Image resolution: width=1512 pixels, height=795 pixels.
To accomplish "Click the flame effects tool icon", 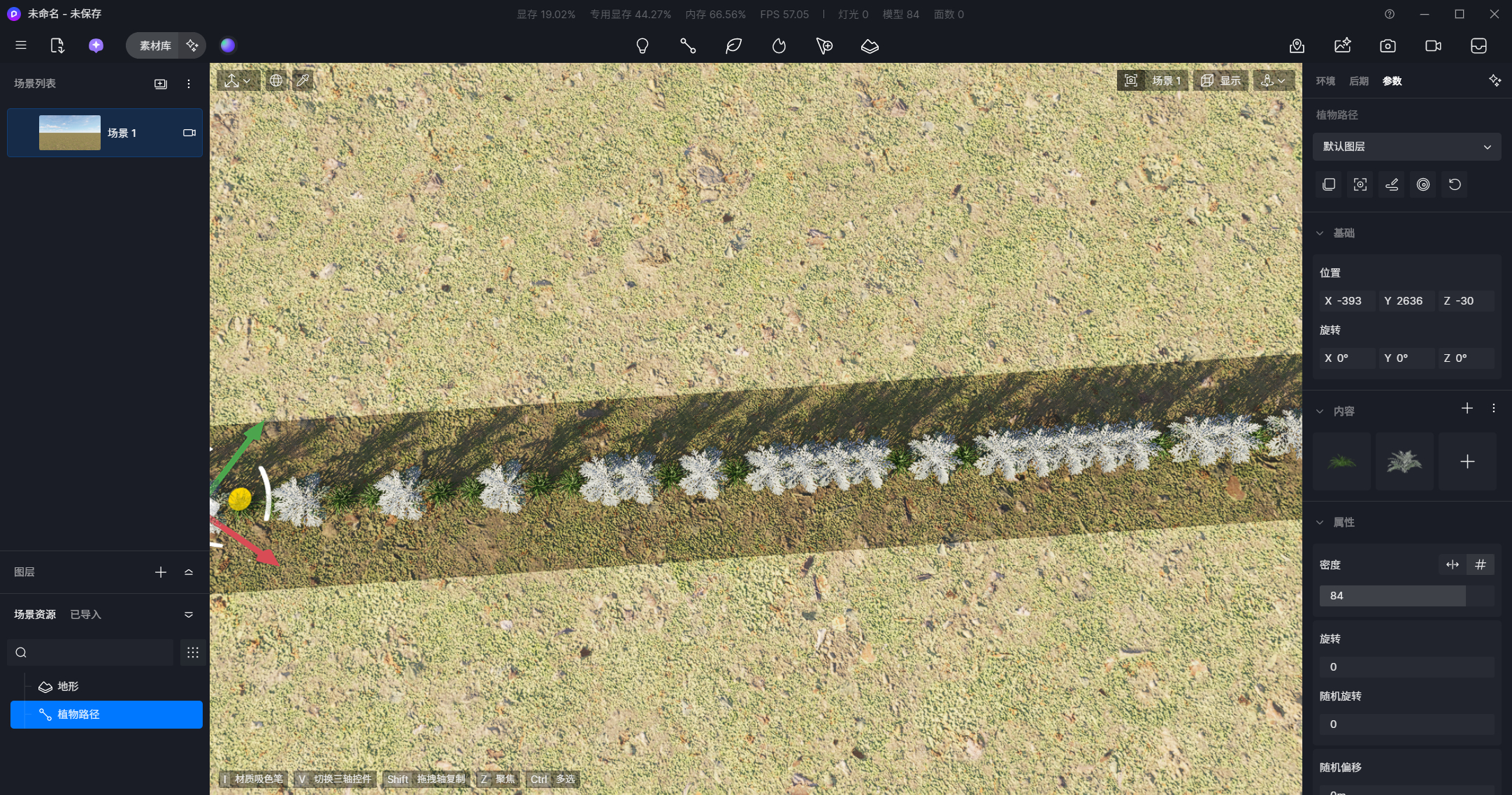I will coord(779,46).
